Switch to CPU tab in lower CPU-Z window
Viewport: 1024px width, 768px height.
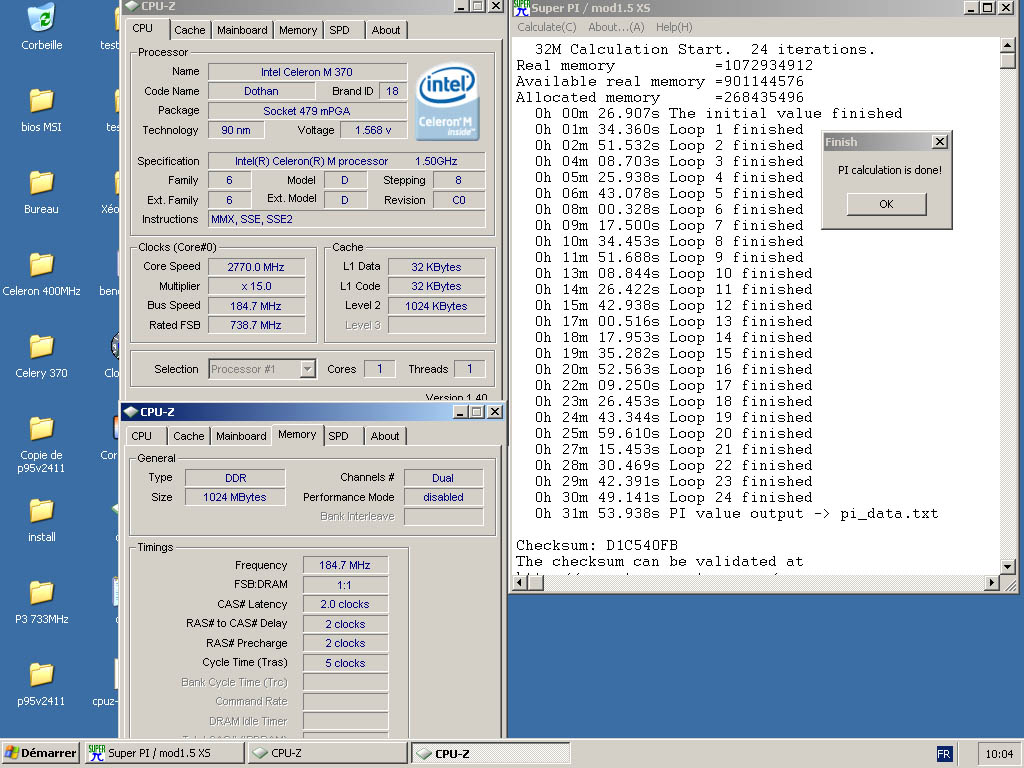pyautogui.click(x=141, y=436)
